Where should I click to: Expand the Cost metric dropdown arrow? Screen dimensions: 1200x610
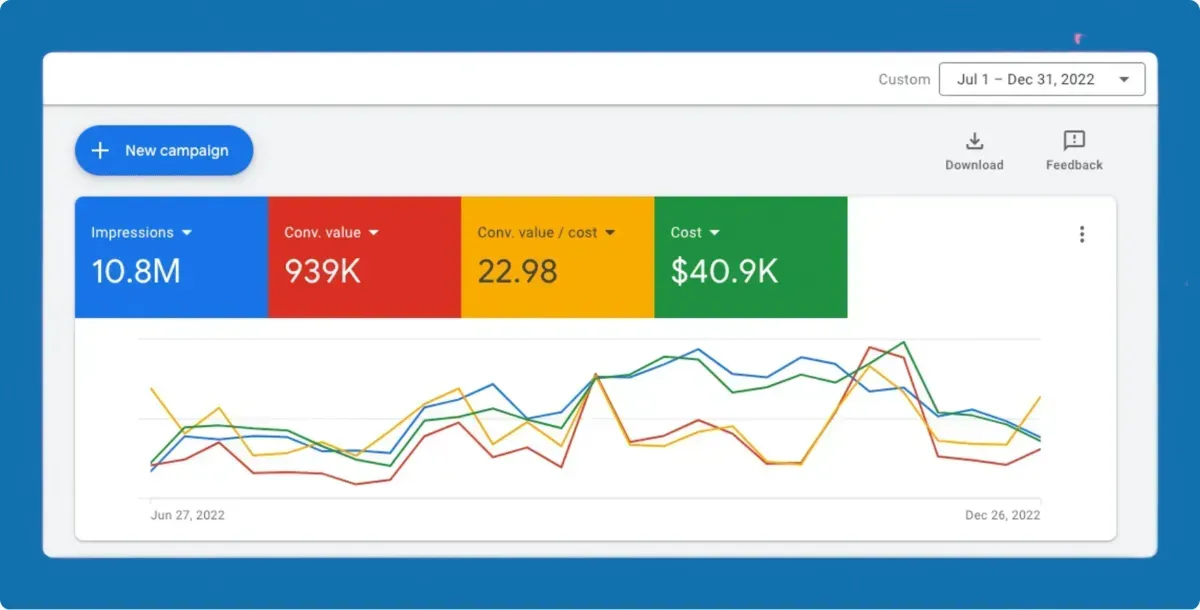[715, 233]
